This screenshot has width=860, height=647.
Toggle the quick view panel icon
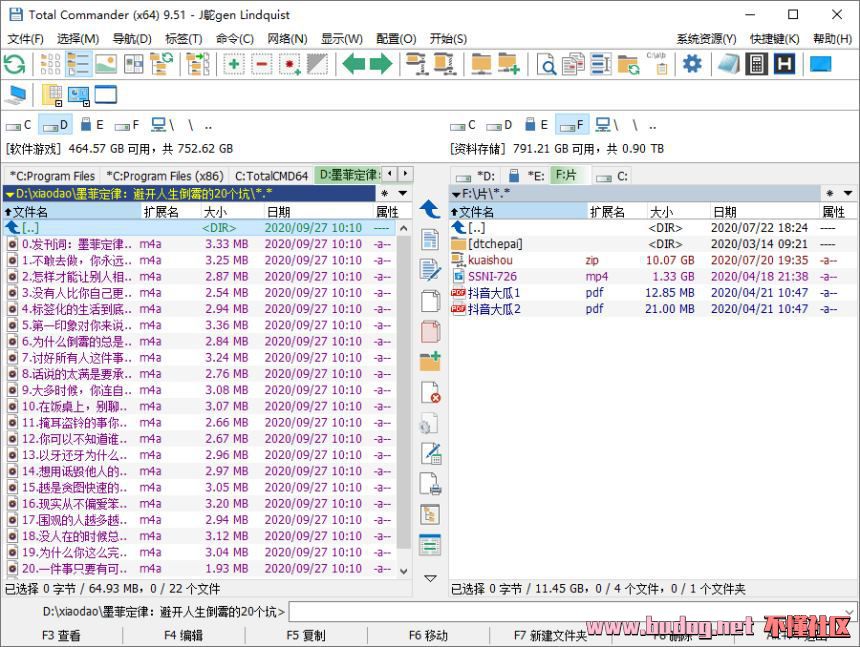133,64
